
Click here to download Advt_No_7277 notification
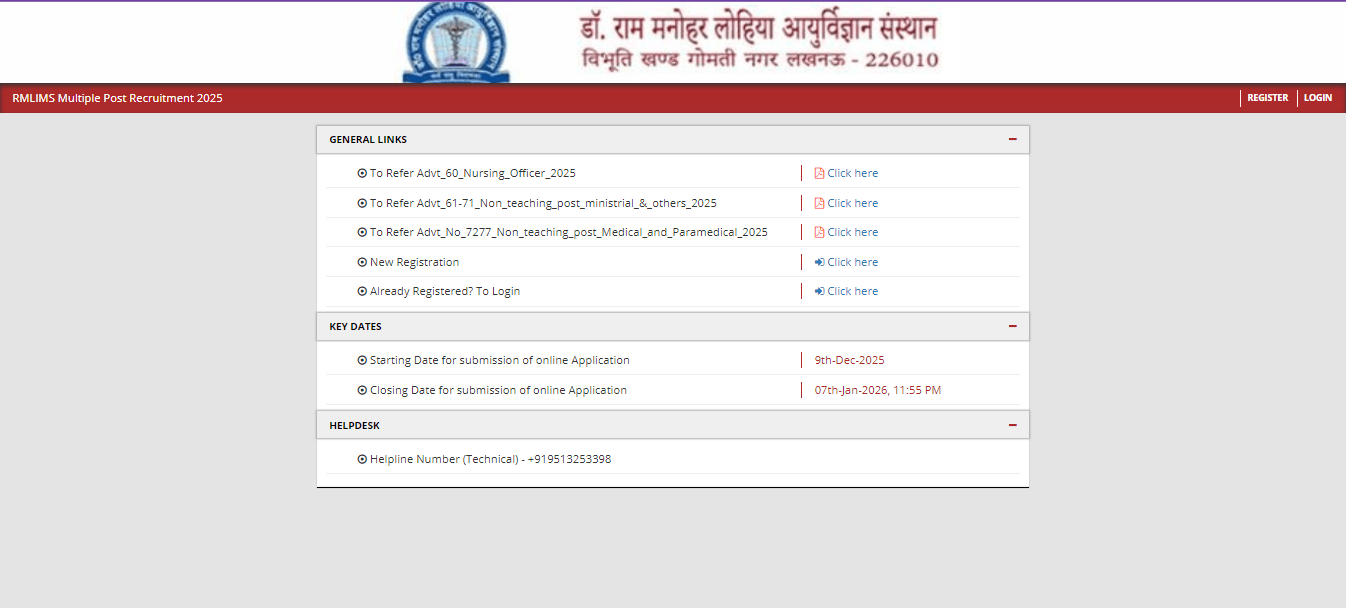click(x=852, y=231)
